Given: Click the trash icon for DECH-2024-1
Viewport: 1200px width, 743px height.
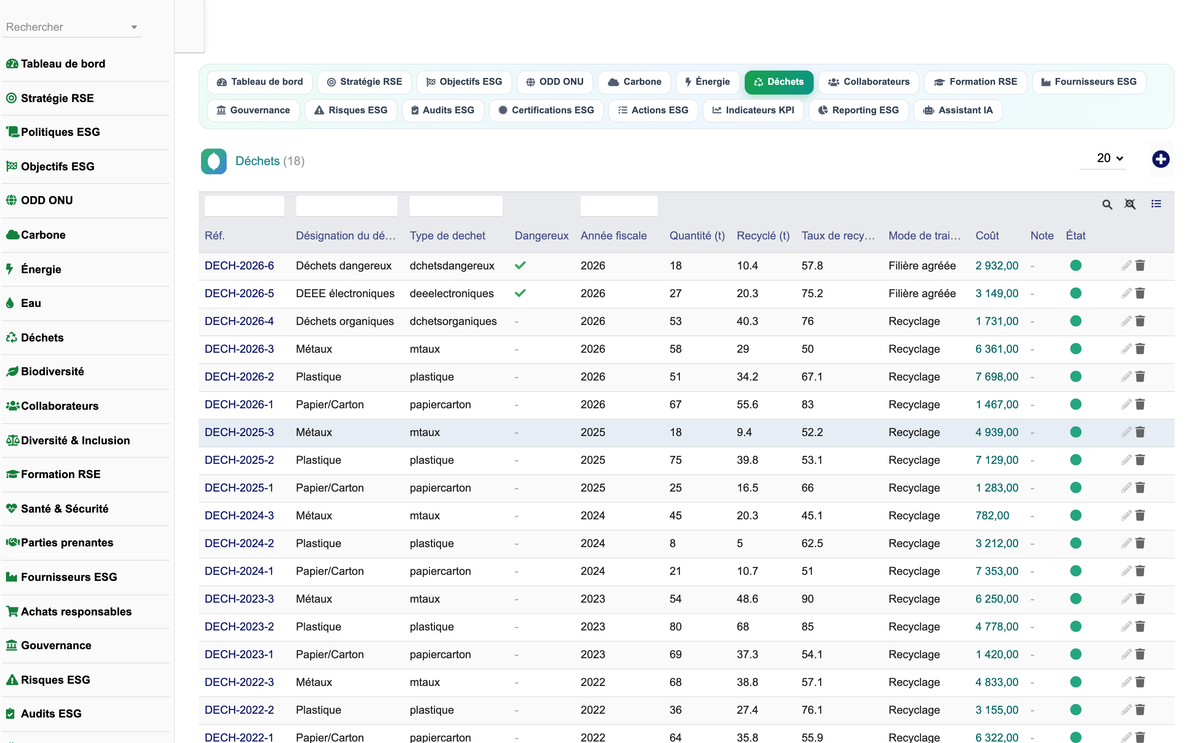Looking at the screenshot, I should pos(1140,571).
